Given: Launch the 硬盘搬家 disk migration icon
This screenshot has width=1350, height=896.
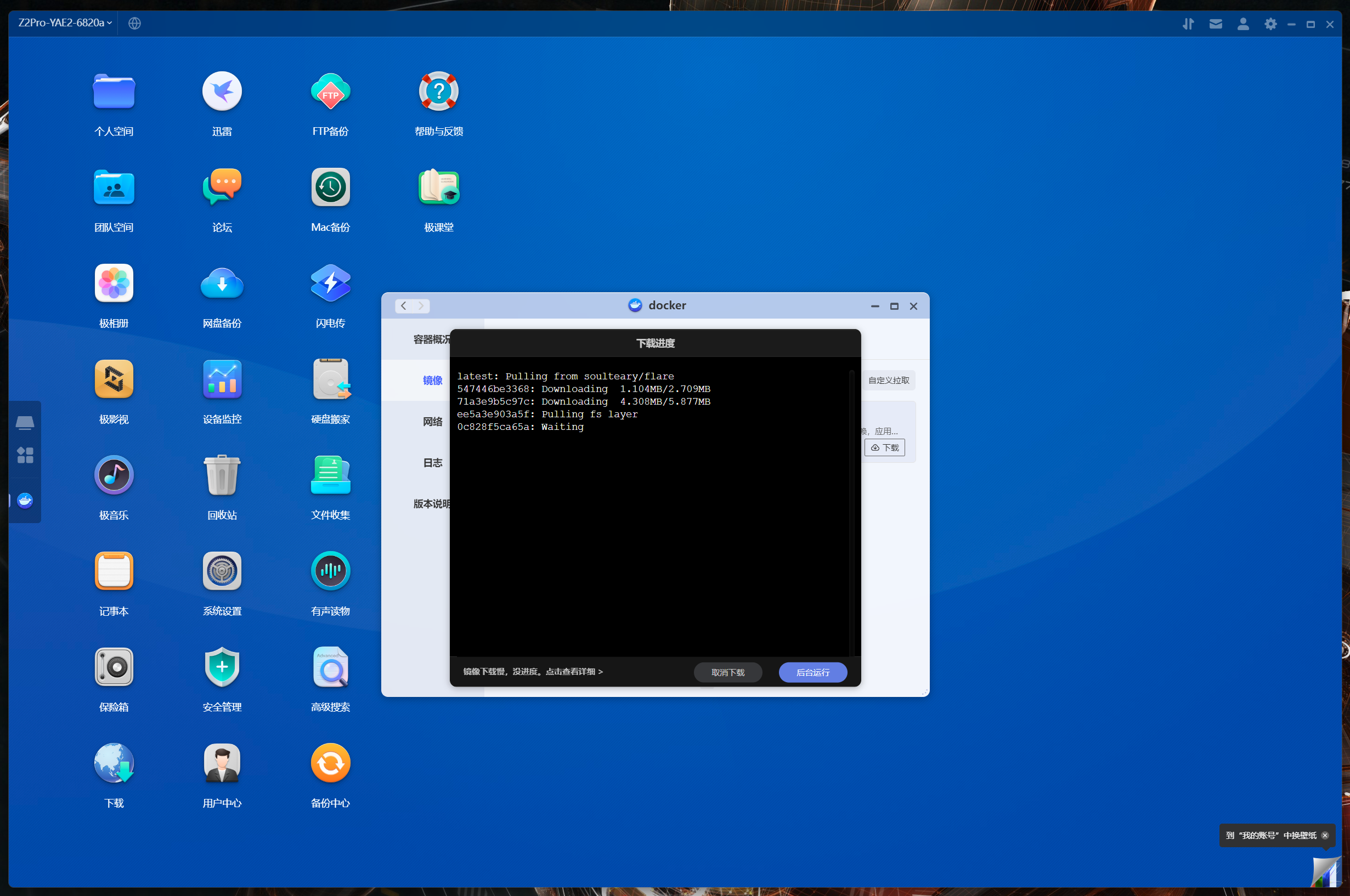Looking at the screenshot, I should 330,380.
